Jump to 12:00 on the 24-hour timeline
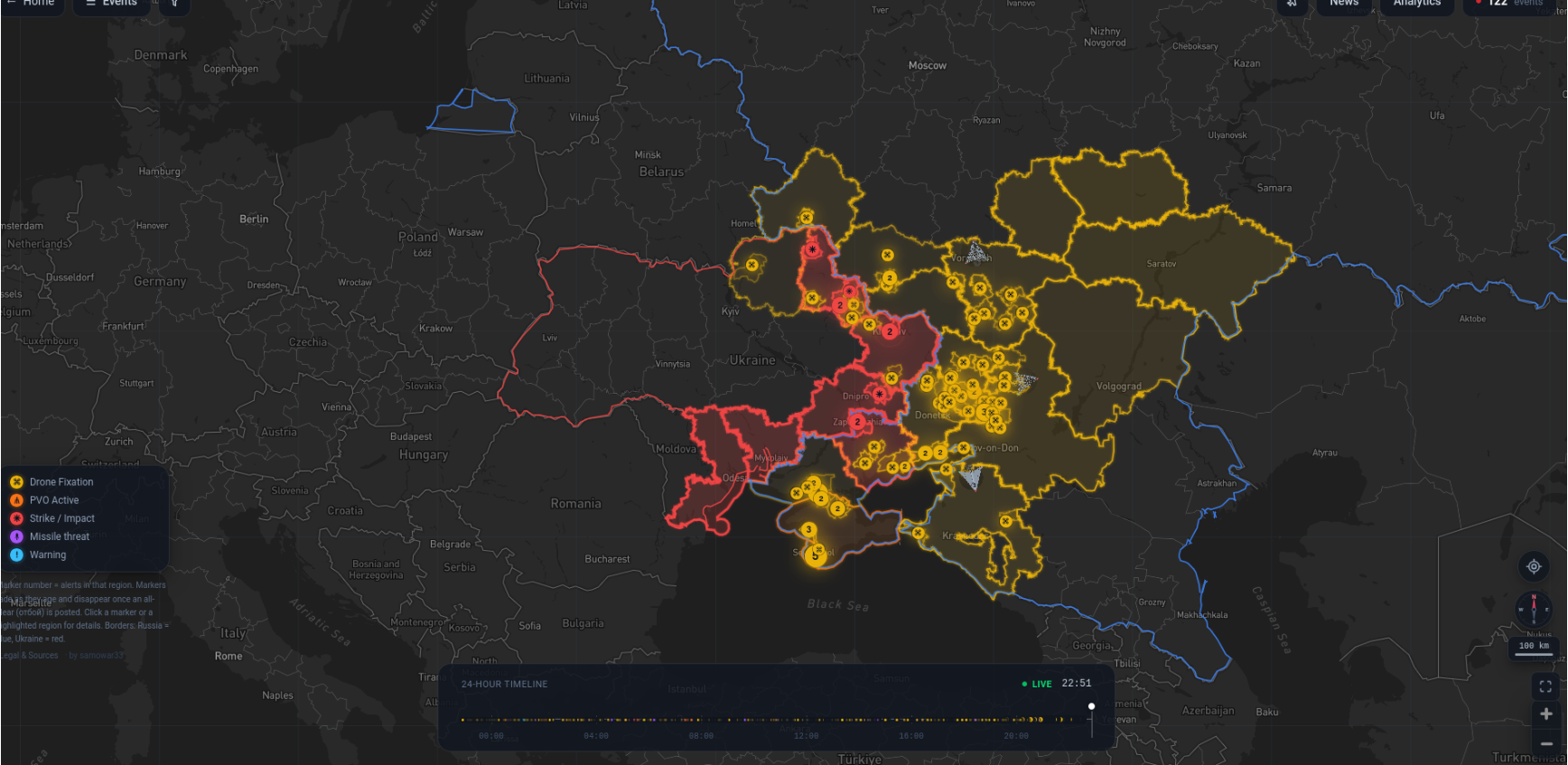The image size is (1568, 765). coord(807,736)
